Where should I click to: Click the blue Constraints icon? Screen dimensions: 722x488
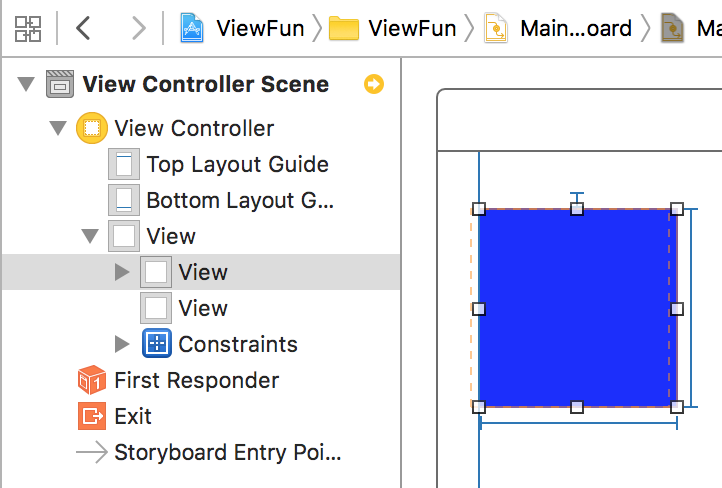157,343
